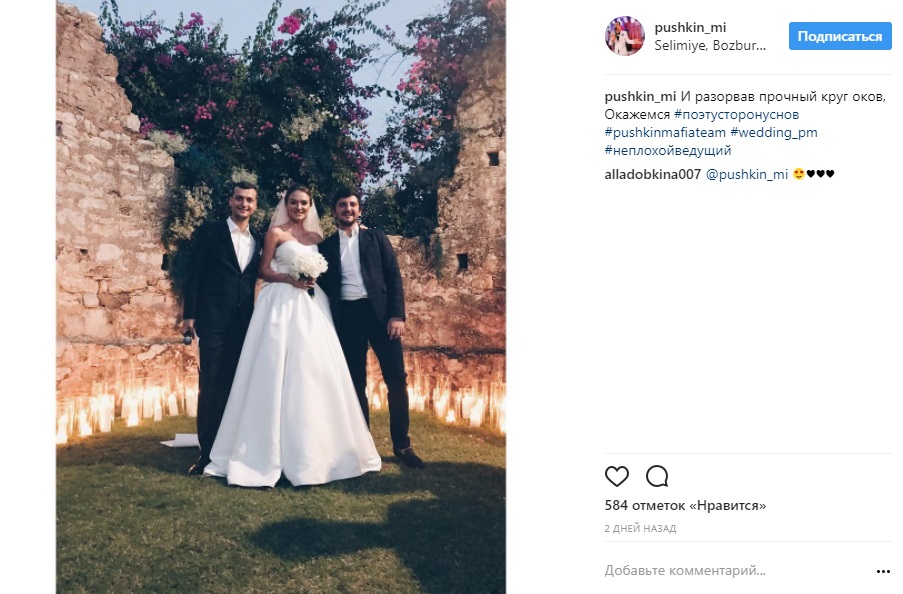
Task: Like the post with heart icon
Action: (x=616, y=476)
